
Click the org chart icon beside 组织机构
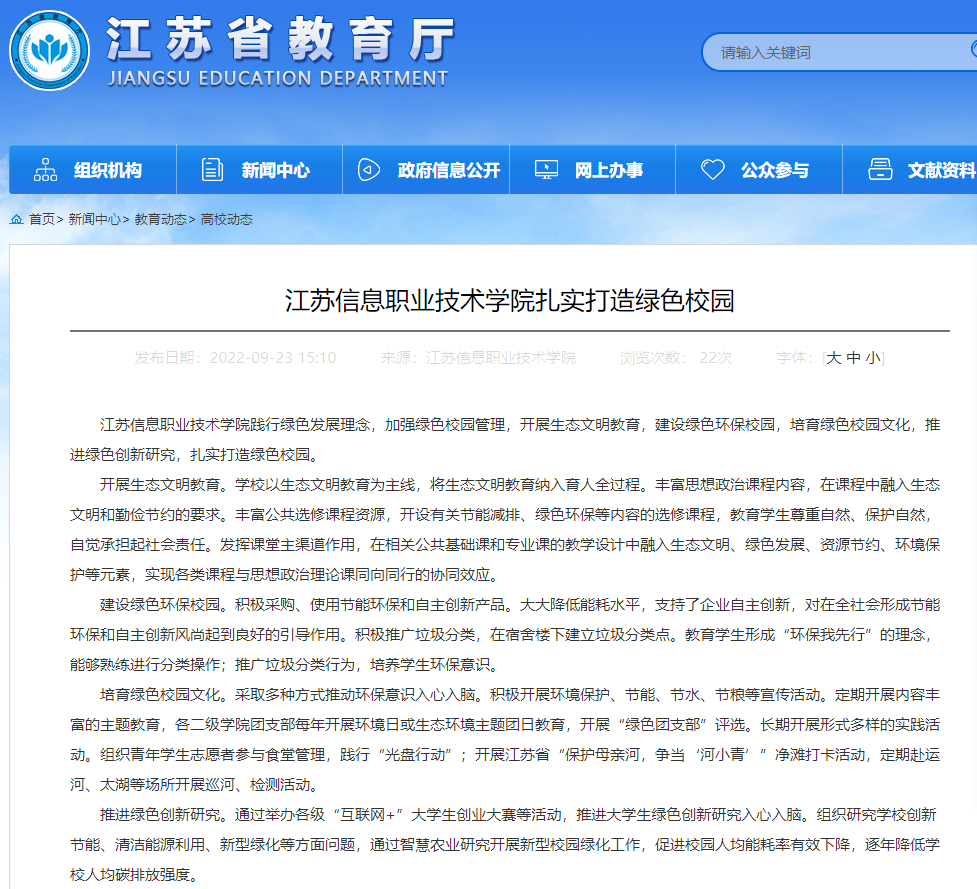(x=45, y=169)
